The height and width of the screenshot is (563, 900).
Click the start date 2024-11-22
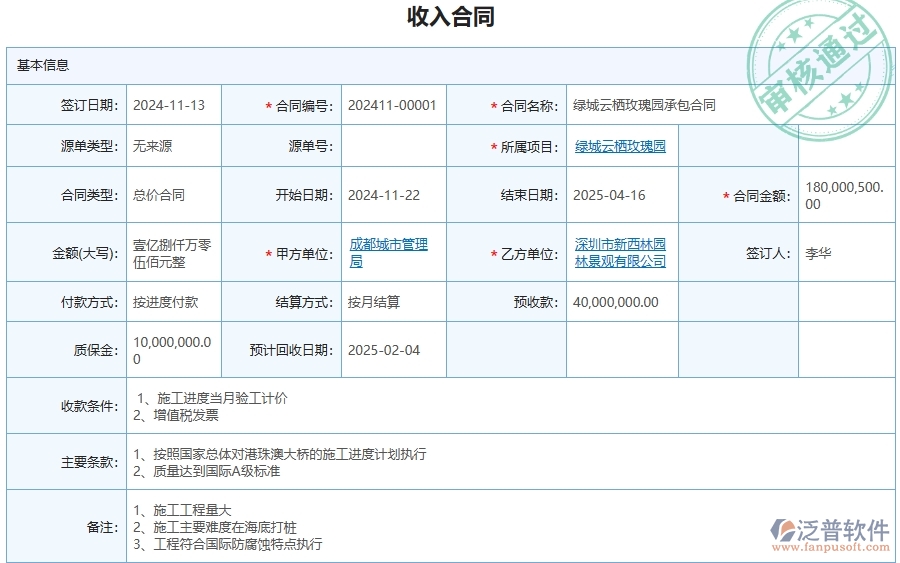coord(384,195)
